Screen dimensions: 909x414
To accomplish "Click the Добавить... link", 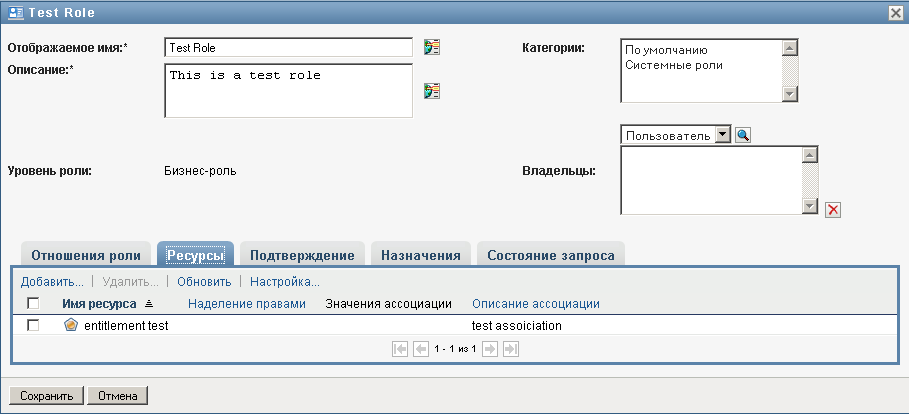I will tap(52, 282).
